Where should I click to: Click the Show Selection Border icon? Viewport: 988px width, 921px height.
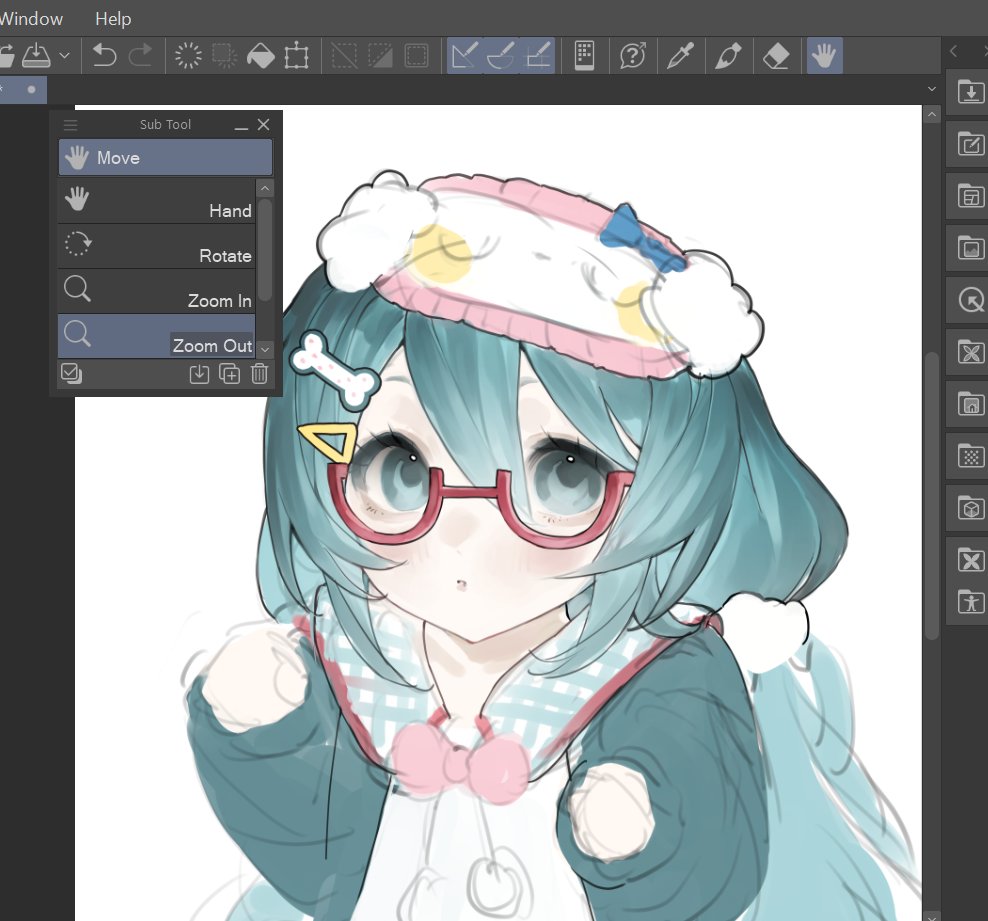(x=416, y=55)
